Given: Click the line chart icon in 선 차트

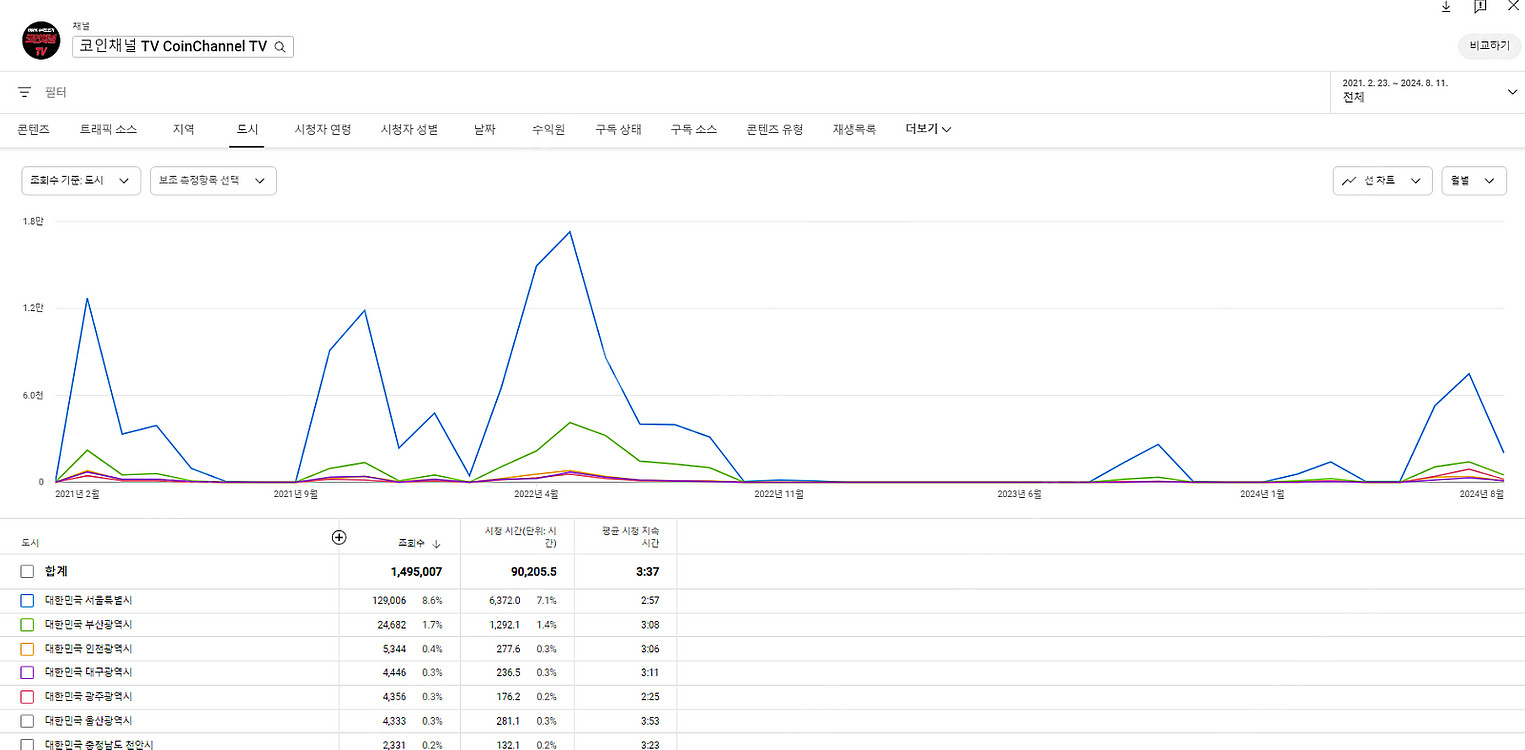Looking at the screenshot, I should pos(1350,181).
